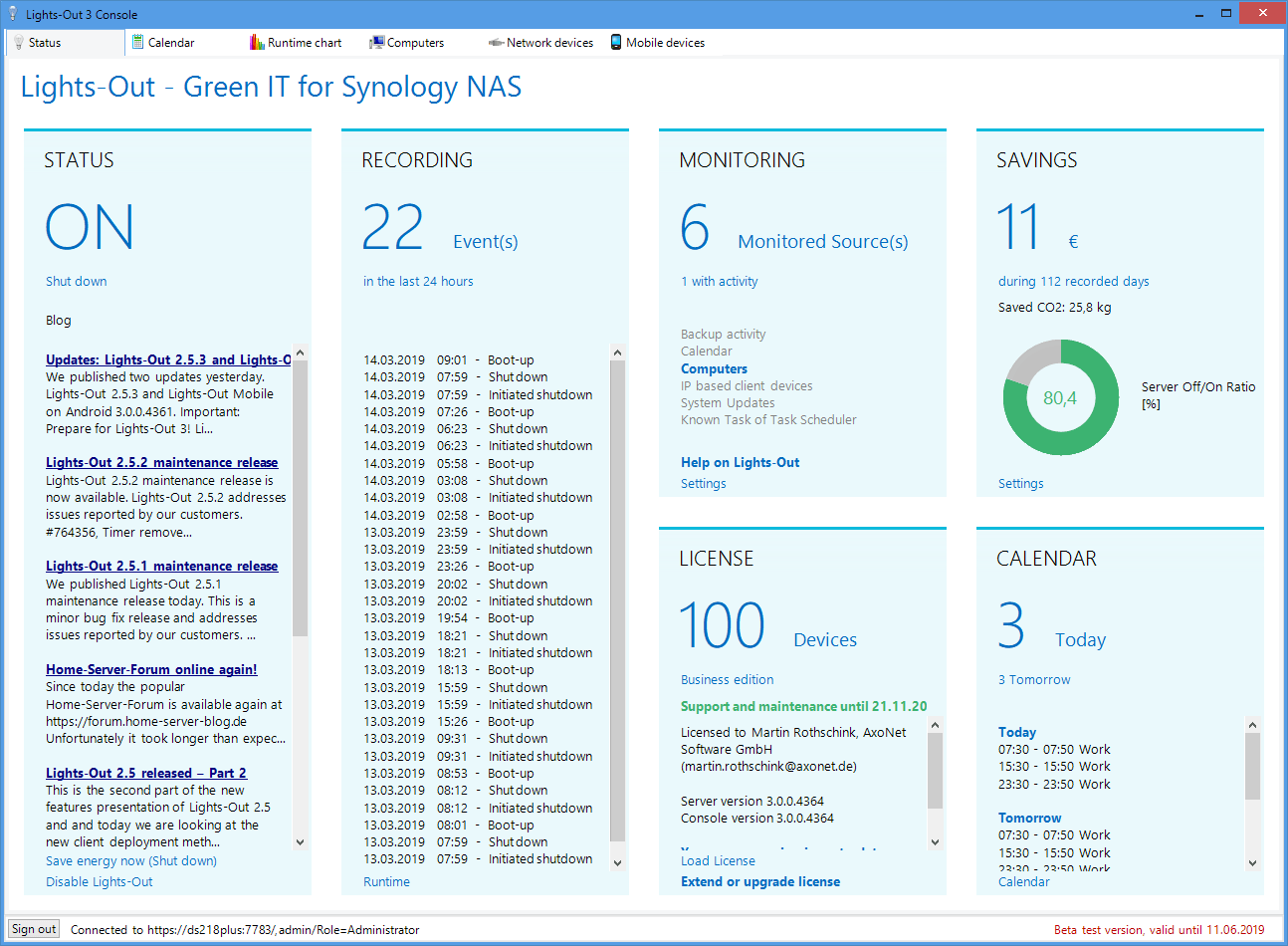
Task: Click 'Support and maintenance until 21.11.20' text
Action: tap(803, 706)
